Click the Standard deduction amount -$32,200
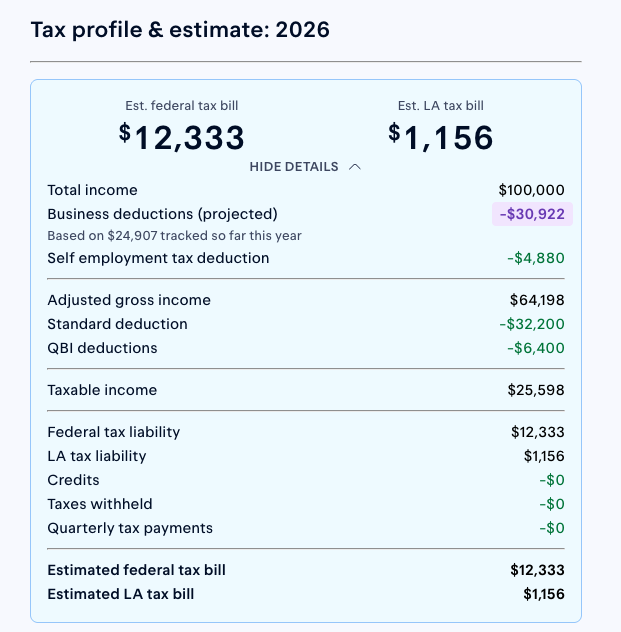 [x=532, y=324]
